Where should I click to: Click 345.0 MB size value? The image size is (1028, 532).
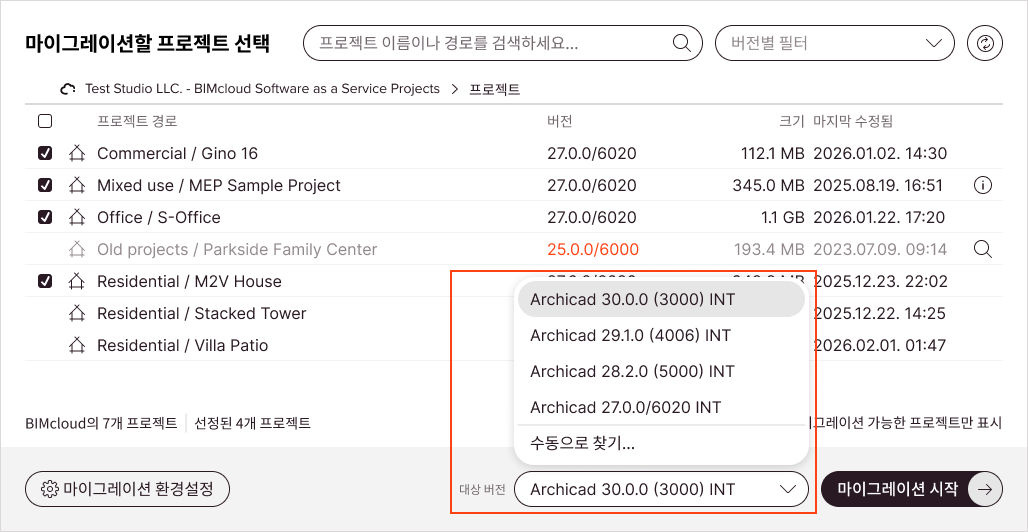point(768,186)
